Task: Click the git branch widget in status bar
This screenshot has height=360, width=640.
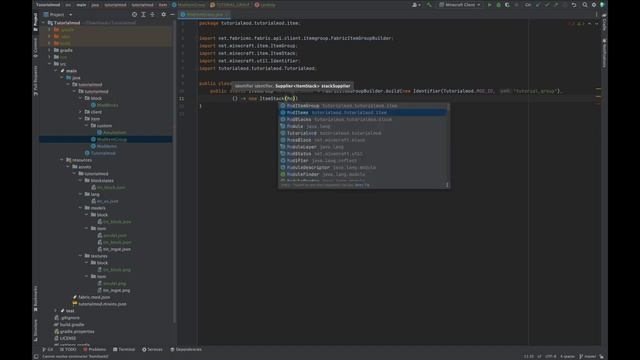Action: coord(587,356)
